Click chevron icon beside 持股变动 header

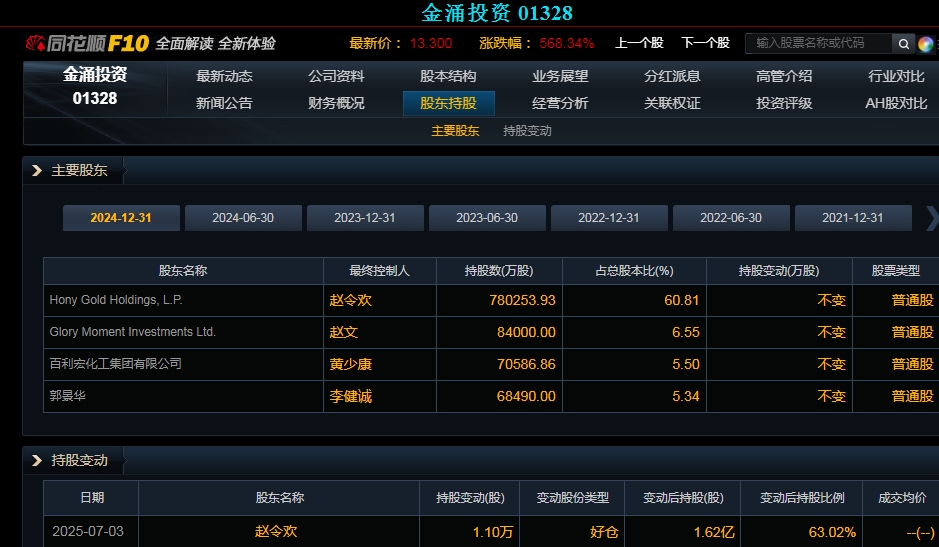[37, 461]
